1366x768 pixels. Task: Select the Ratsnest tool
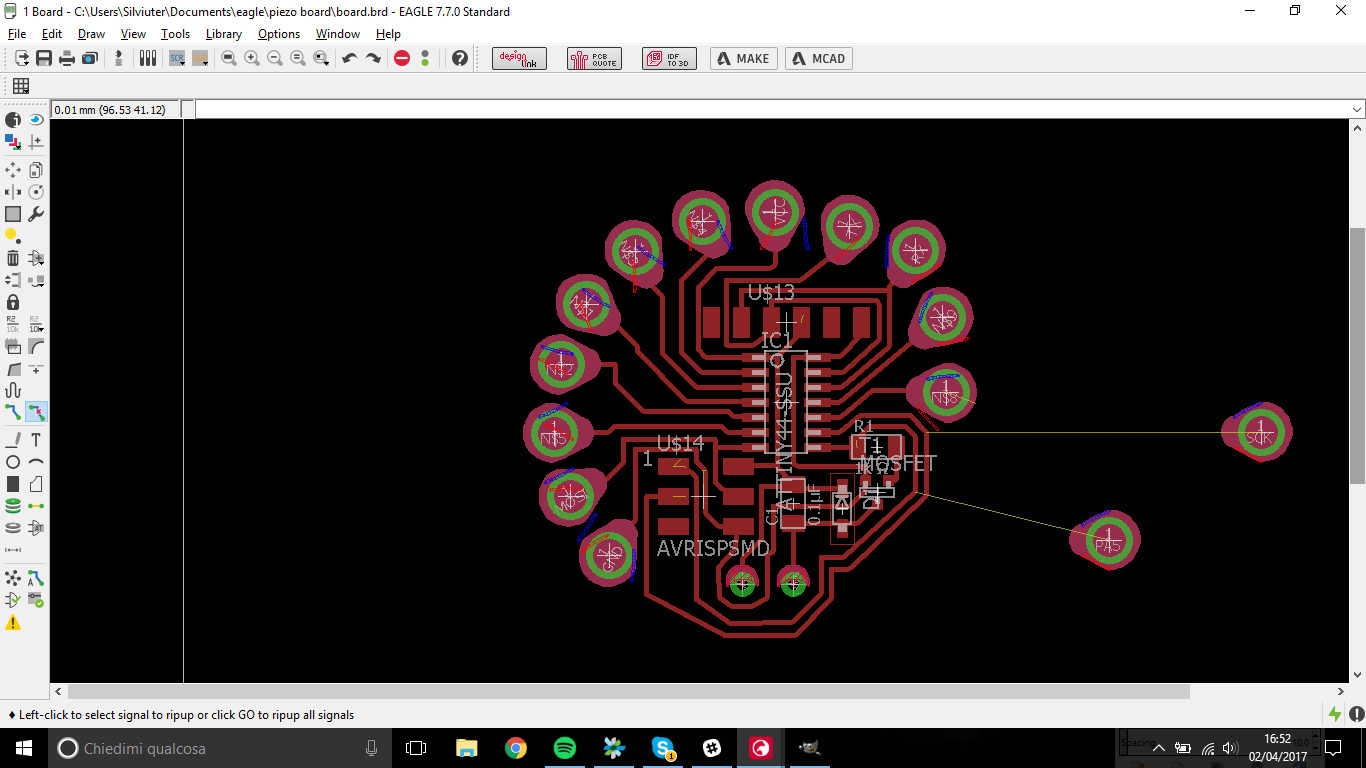[13, 578]
